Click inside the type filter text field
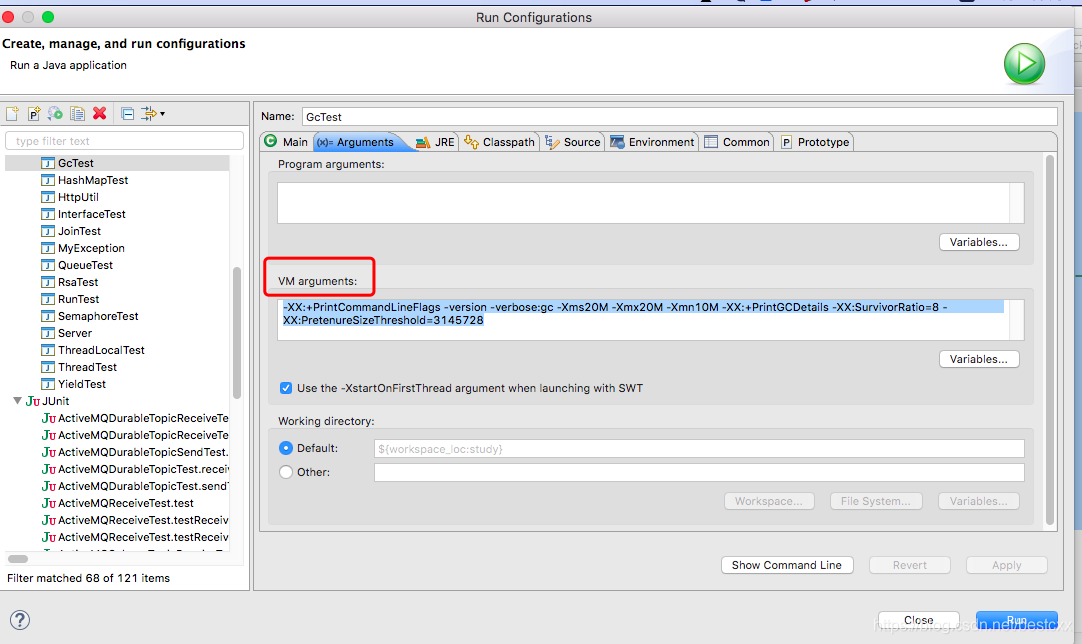The image size is (1082, 644). 124,141
